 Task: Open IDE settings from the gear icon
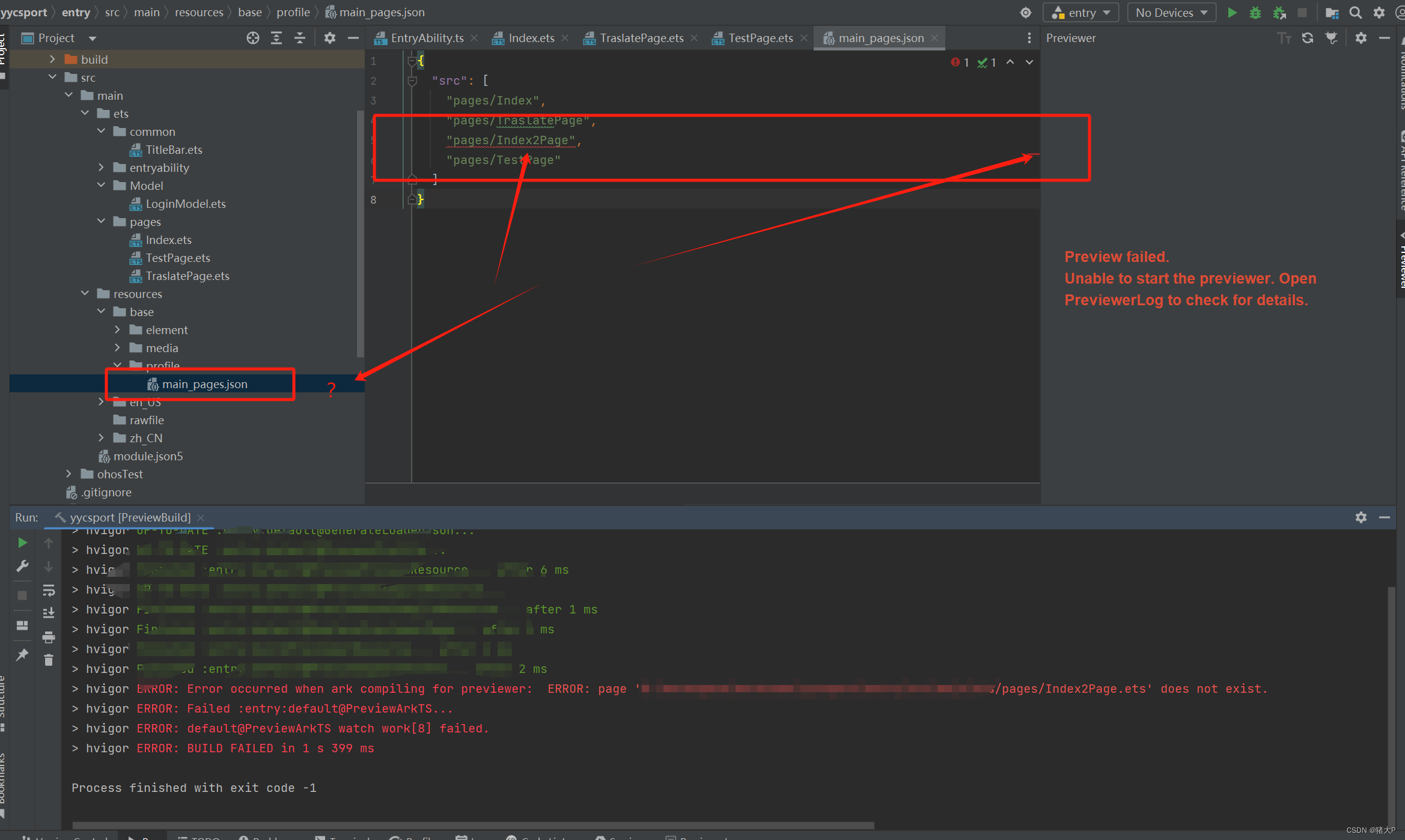tap(1380, 12)
